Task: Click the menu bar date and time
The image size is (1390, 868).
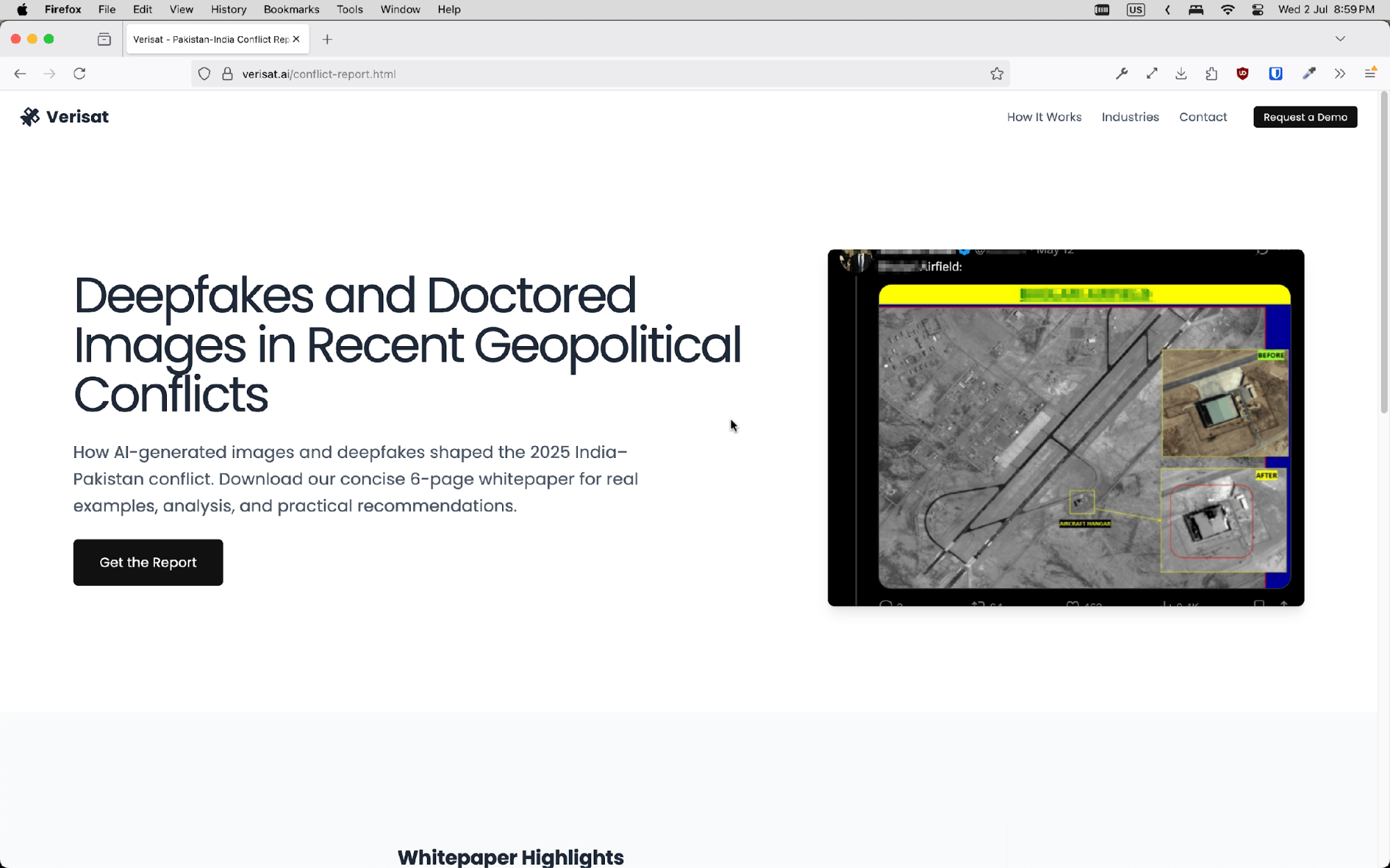Action: click(1326, 10)
